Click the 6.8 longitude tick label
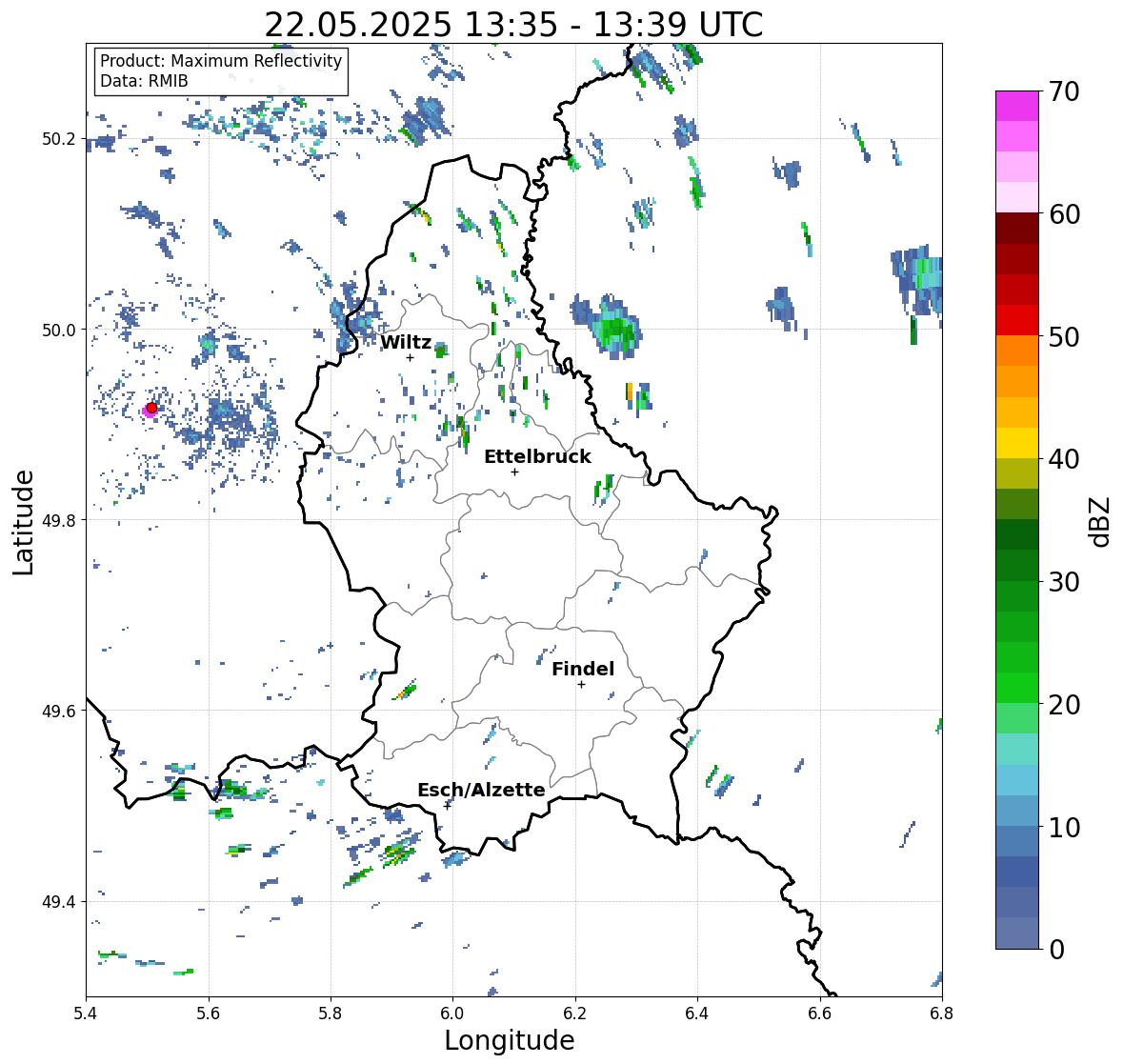 tap(942, 1013)
